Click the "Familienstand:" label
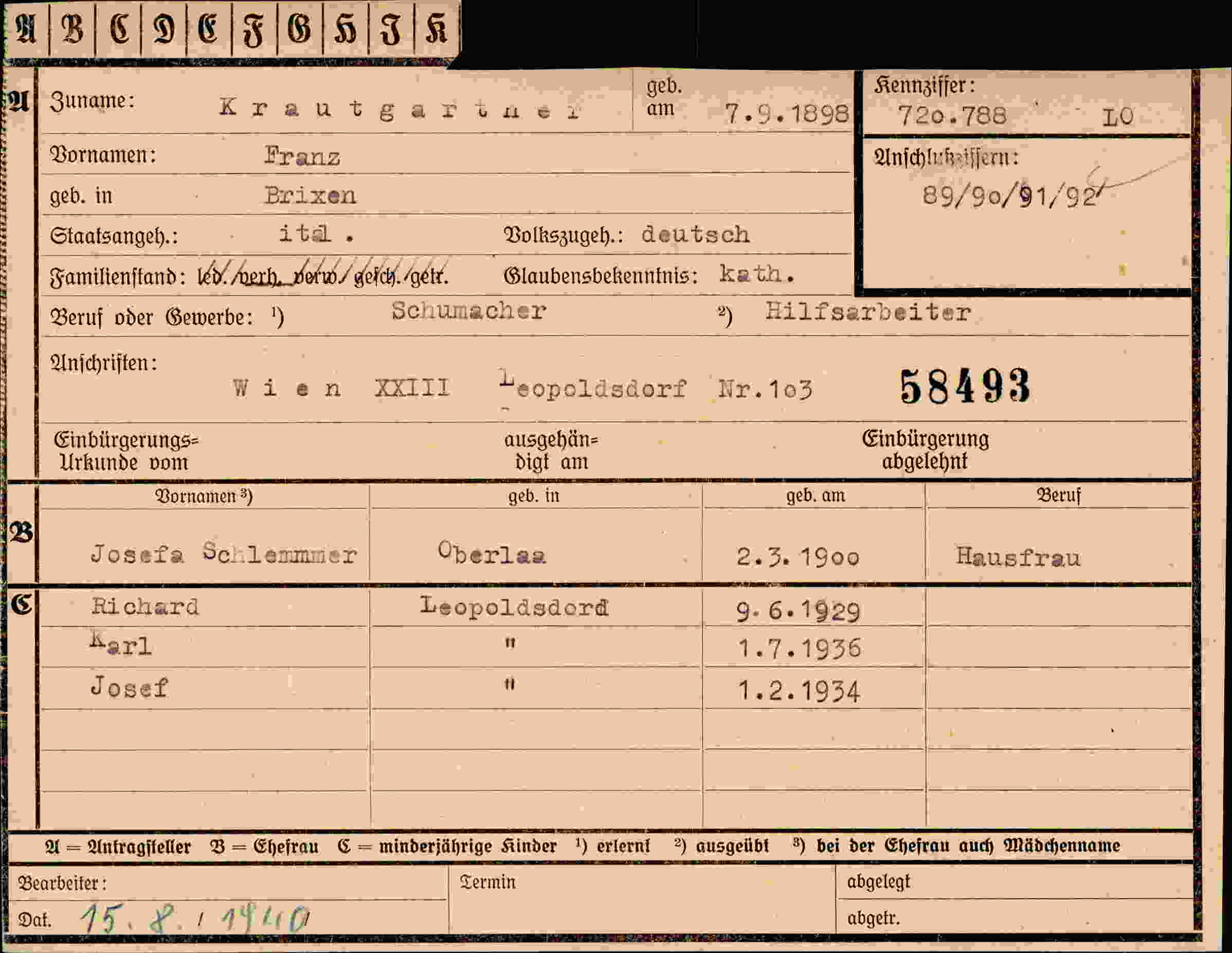The height and width of the screenshot is (953, 1232). point(118,277)
